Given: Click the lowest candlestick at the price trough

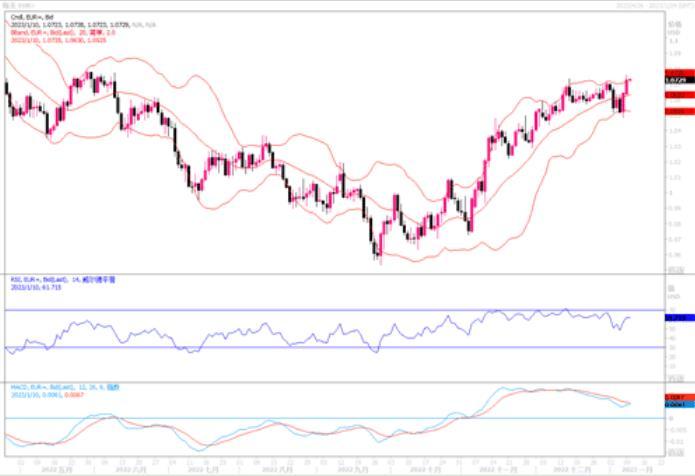Looking at the screenshot, I should [x=379, y=248].
